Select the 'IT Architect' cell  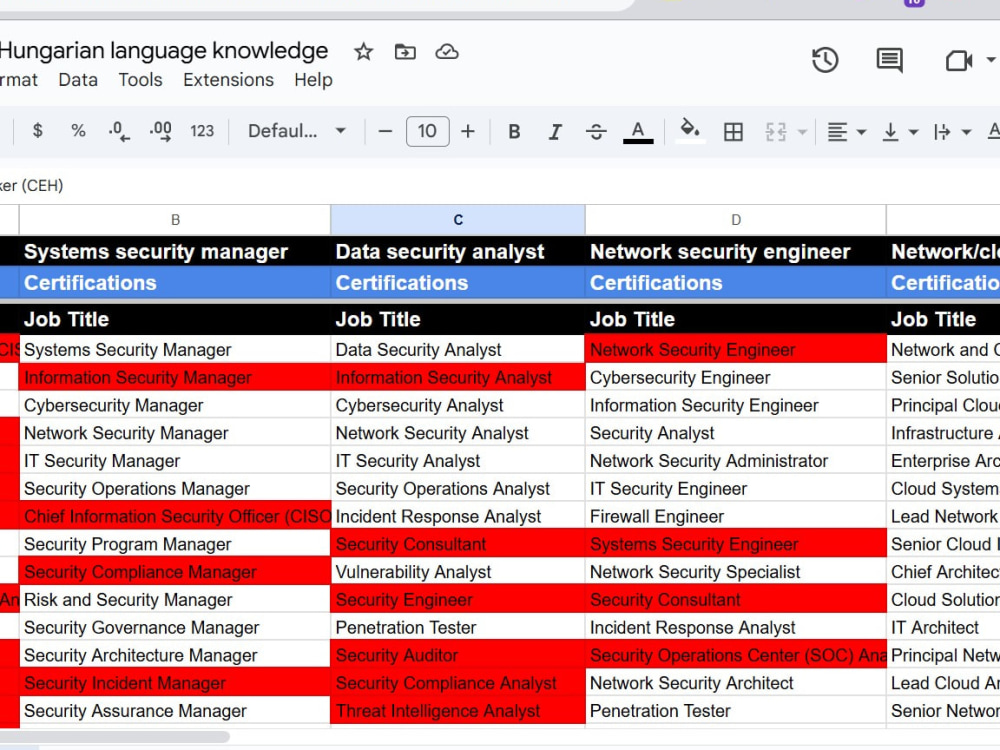[x=944, y=627]
